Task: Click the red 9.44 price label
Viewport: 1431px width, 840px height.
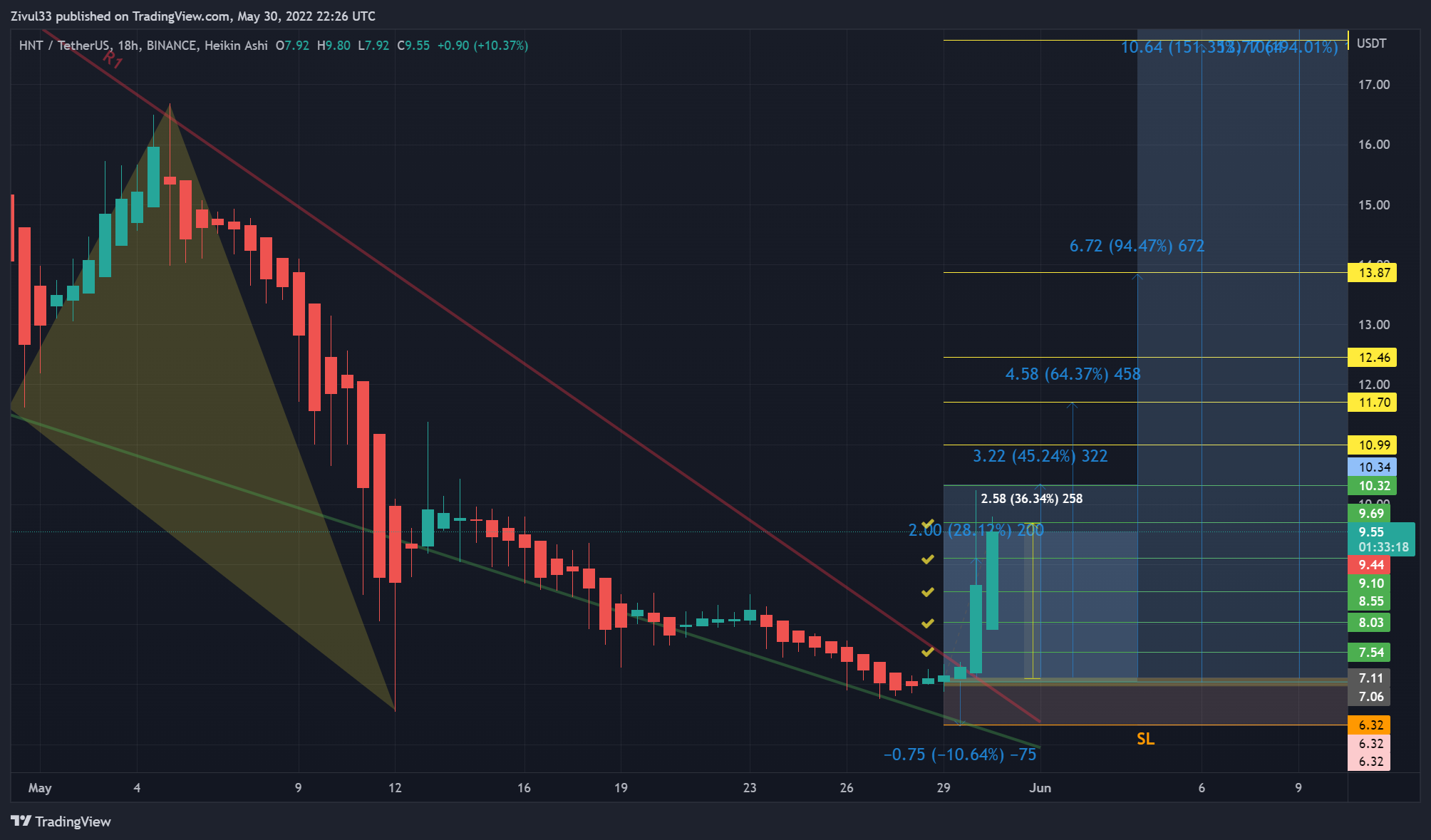Action: [x=1369, y=565]
